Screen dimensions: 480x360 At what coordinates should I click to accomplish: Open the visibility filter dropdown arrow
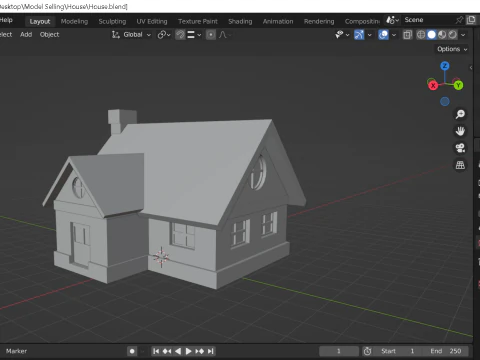point(347,35)
